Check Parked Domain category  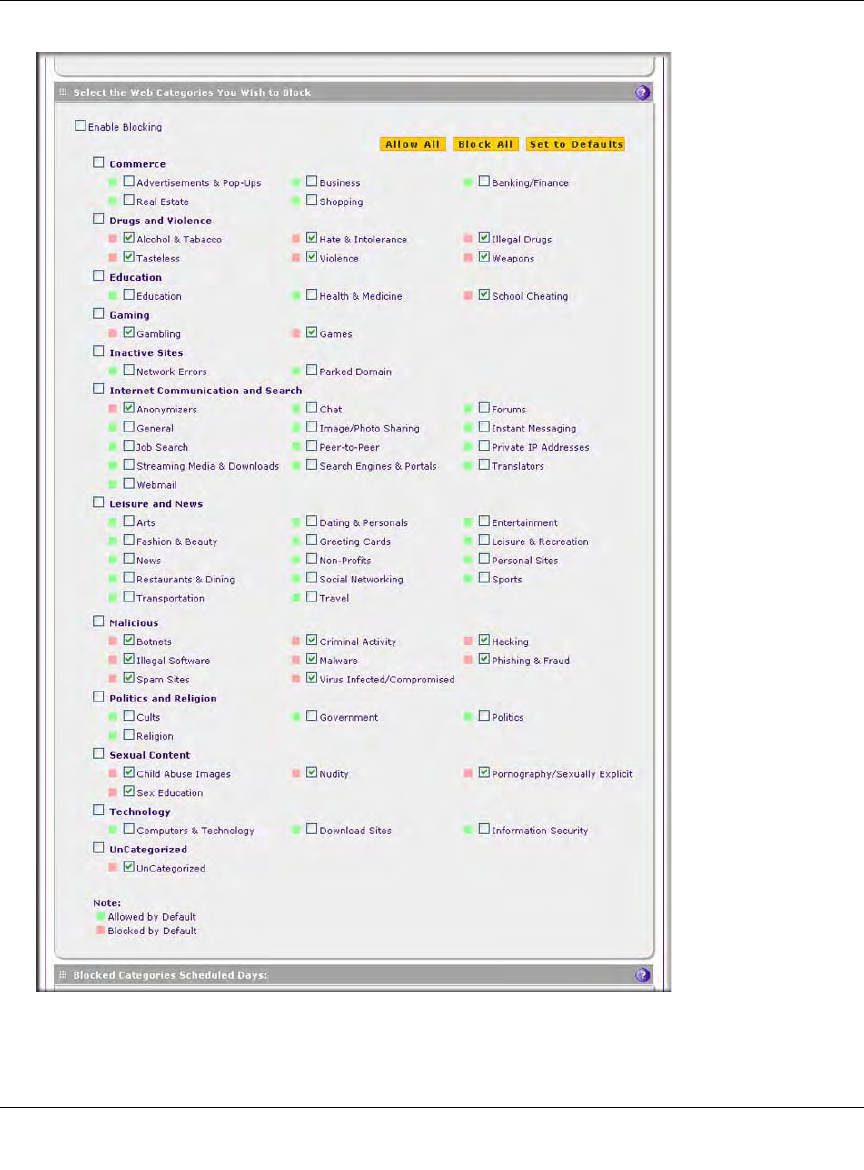(x=312, y=370)
